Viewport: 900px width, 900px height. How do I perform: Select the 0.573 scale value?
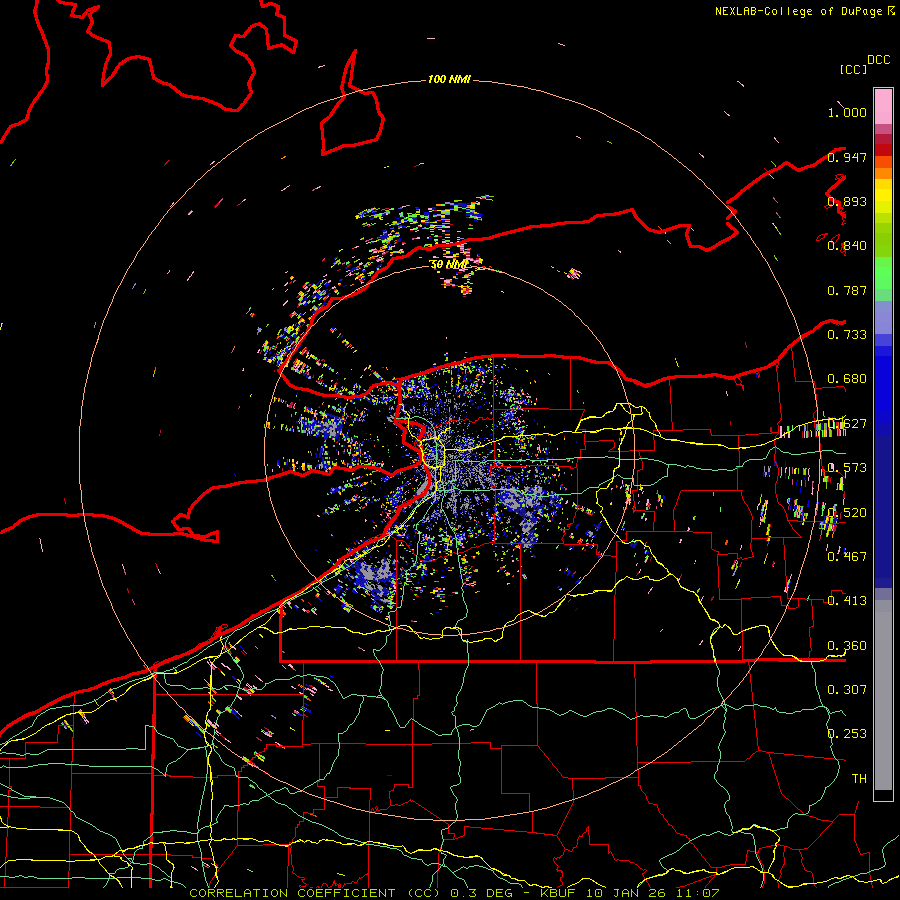click(847, 468)
